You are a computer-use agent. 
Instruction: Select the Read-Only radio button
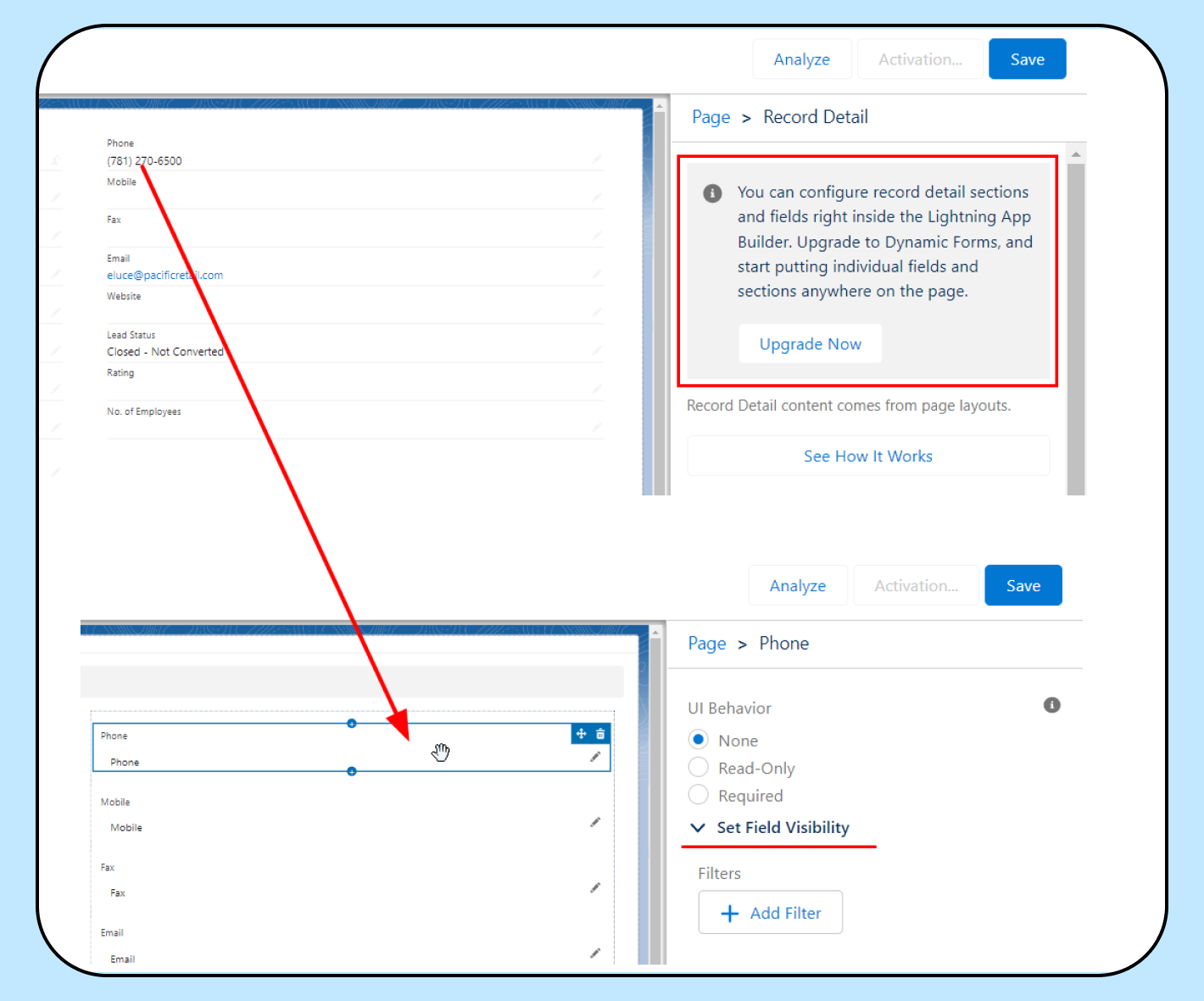coord(699,768)
